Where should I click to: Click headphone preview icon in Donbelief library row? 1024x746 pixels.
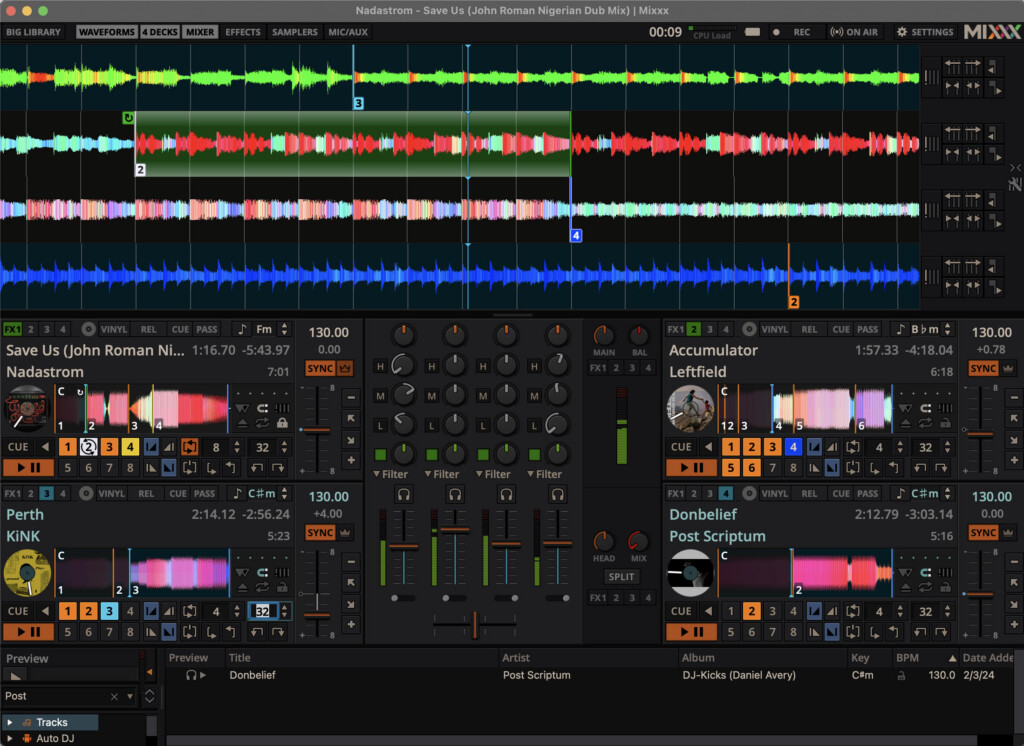pos(191,675)
